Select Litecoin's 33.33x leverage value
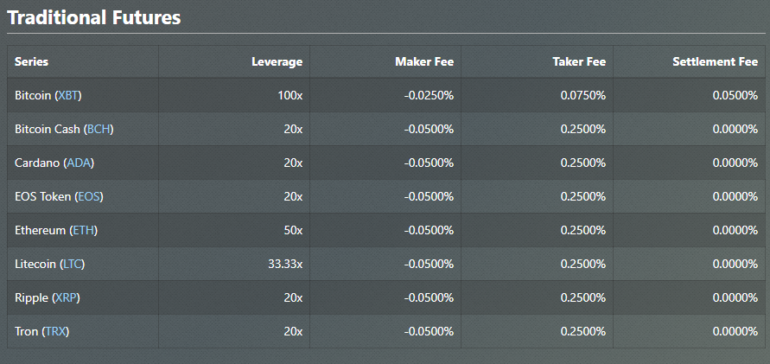 (x=285, y=264)
